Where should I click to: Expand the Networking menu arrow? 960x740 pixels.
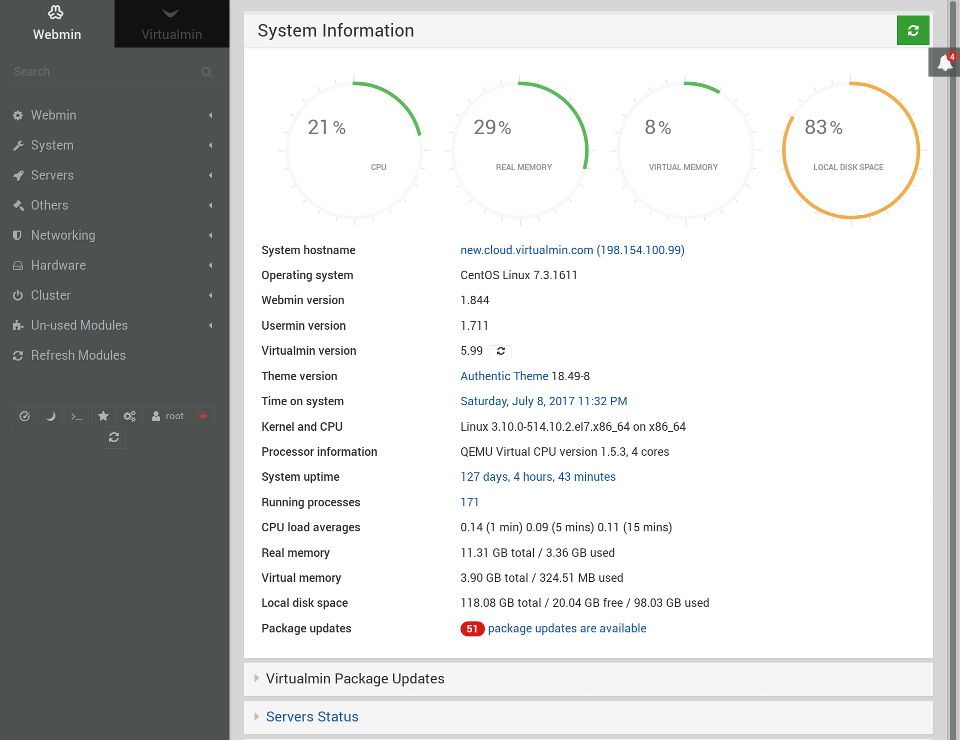(x=211, y=235)
